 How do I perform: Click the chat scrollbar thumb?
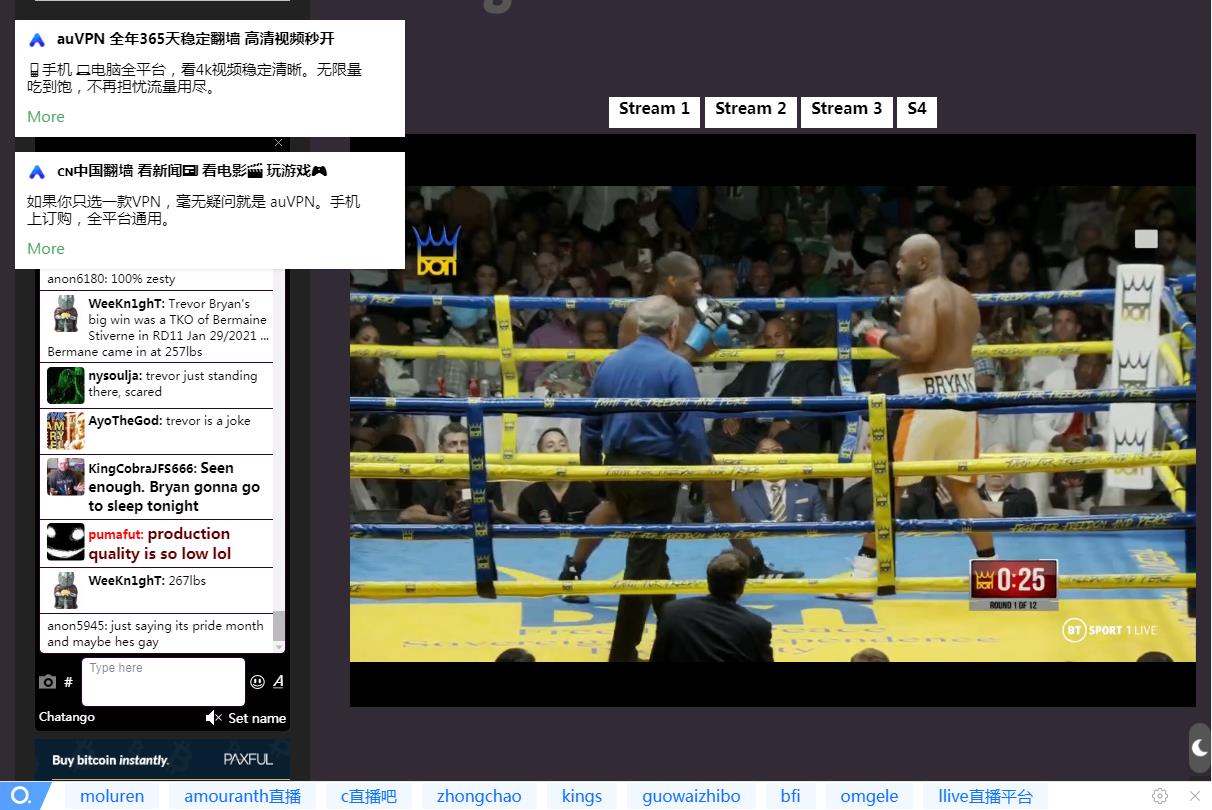tap(279, 626)
